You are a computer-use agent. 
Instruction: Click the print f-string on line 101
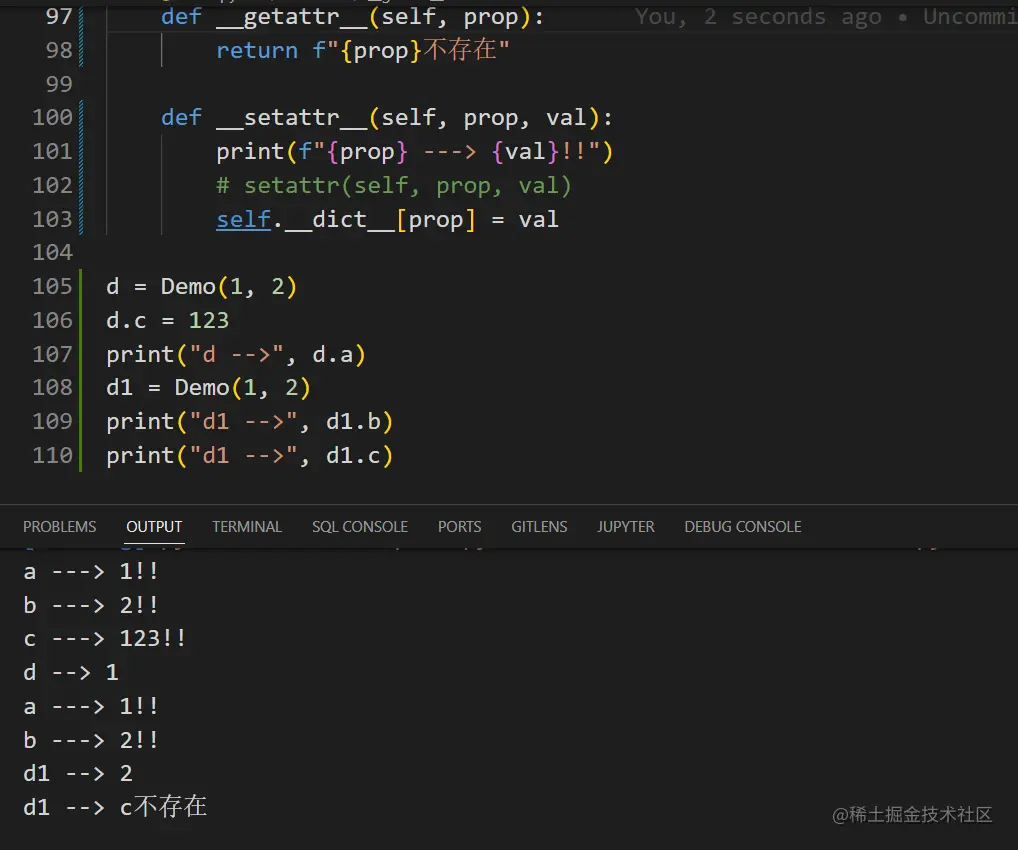click(x=415, y=152)
